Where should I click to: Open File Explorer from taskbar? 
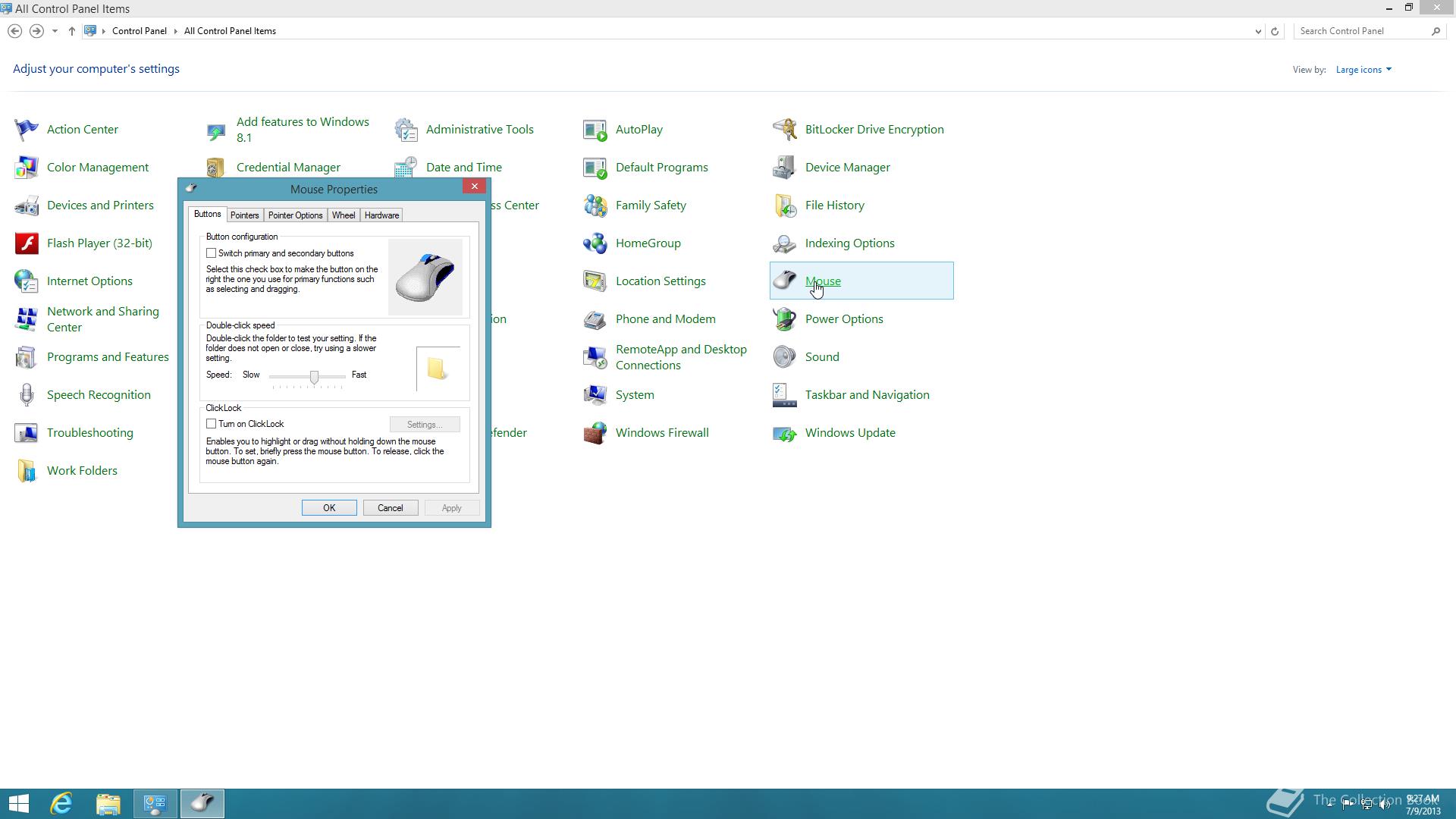click(x=108, y=804)
